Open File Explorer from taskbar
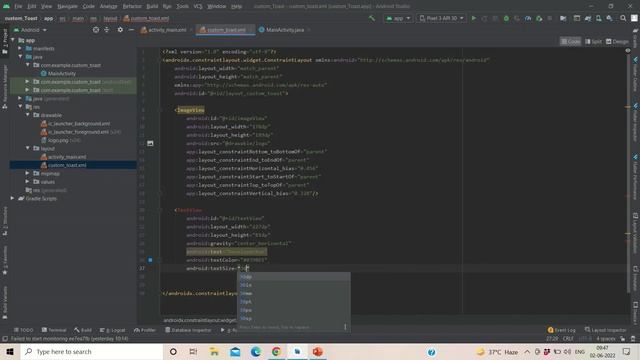Viewport: 640px width, 360px height. [214, 351]
